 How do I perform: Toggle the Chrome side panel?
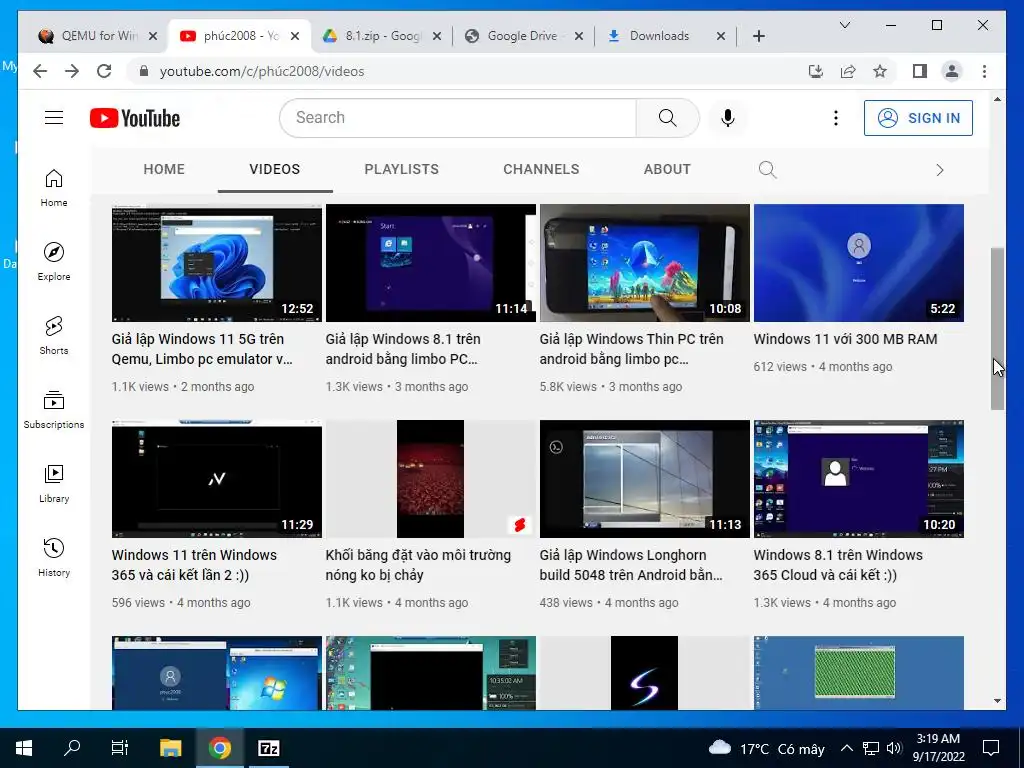(920, 71)
